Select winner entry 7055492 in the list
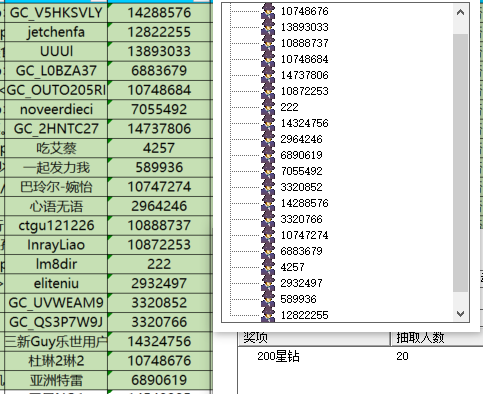483x394 pixels. [301, 171]
